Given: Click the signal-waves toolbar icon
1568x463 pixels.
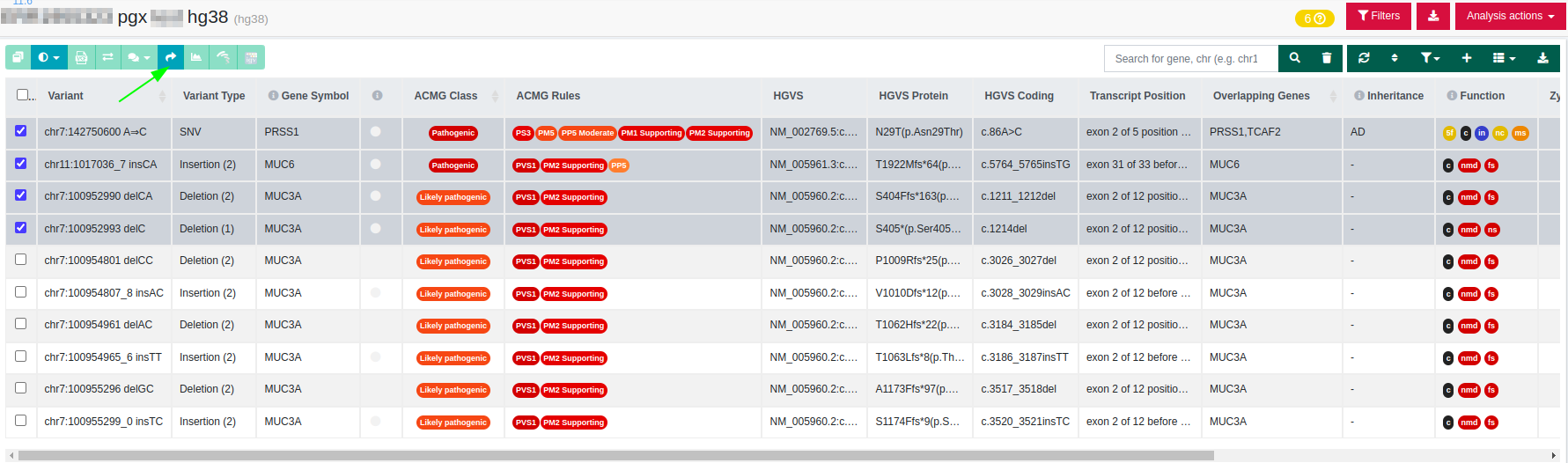Looking at the screenshot, I should pos(224,57).
